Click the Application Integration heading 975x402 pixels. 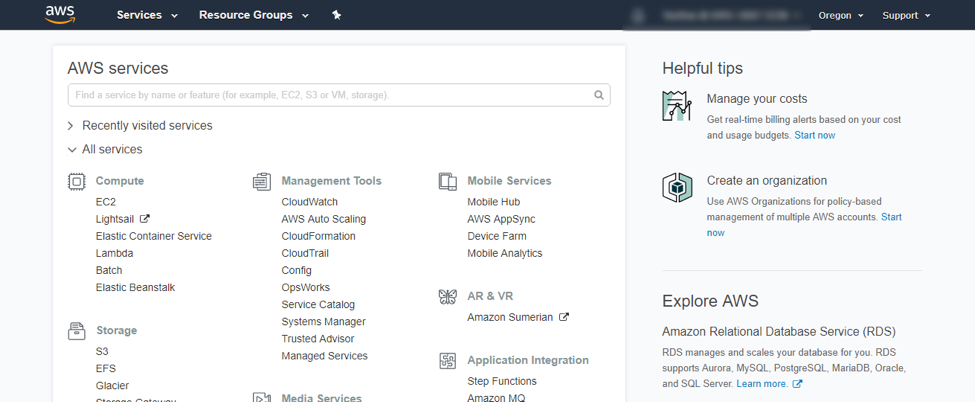(528, 360)
